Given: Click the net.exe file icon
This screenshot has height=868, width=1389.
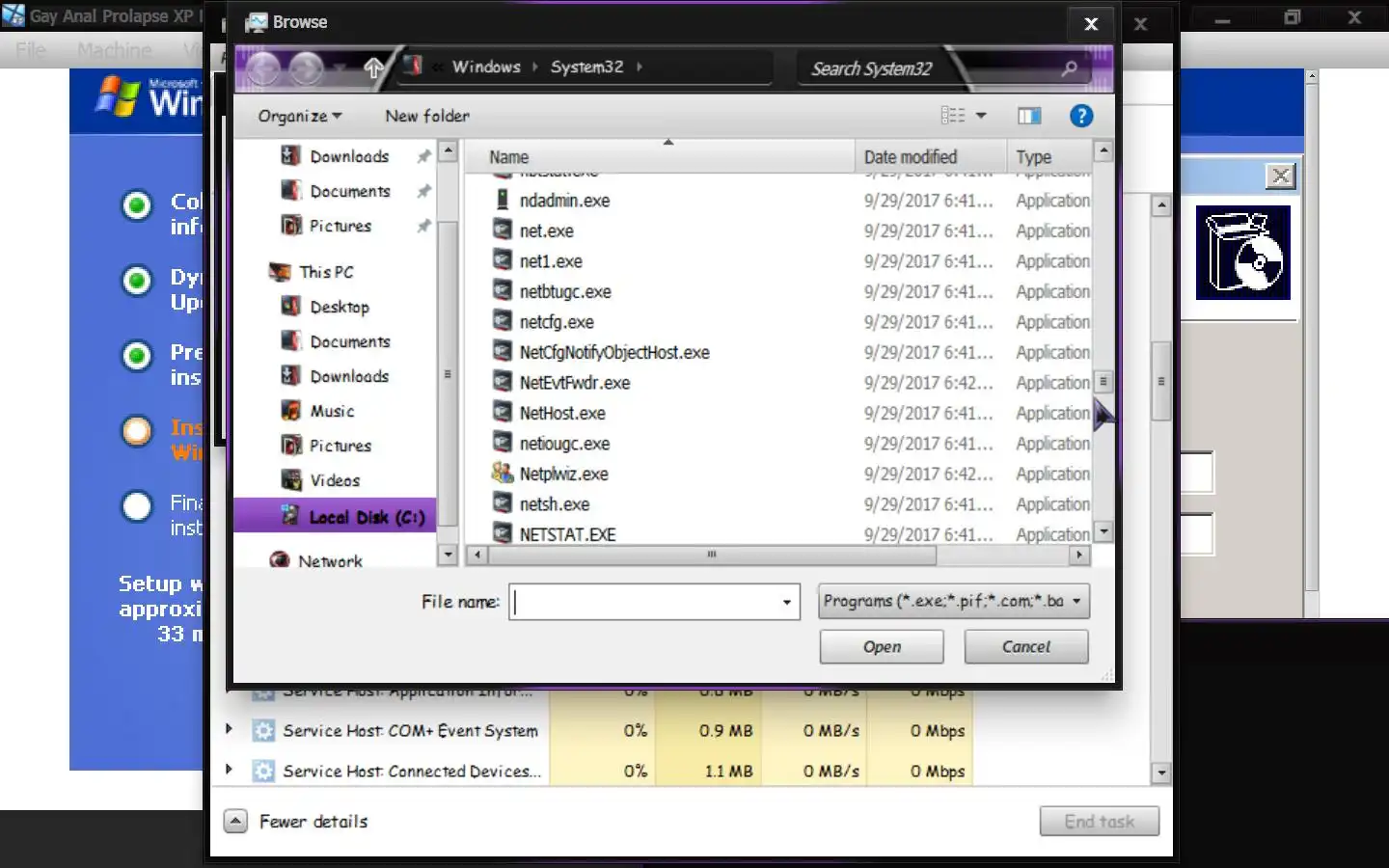Looking at the screenshot, I should point(502,231).
